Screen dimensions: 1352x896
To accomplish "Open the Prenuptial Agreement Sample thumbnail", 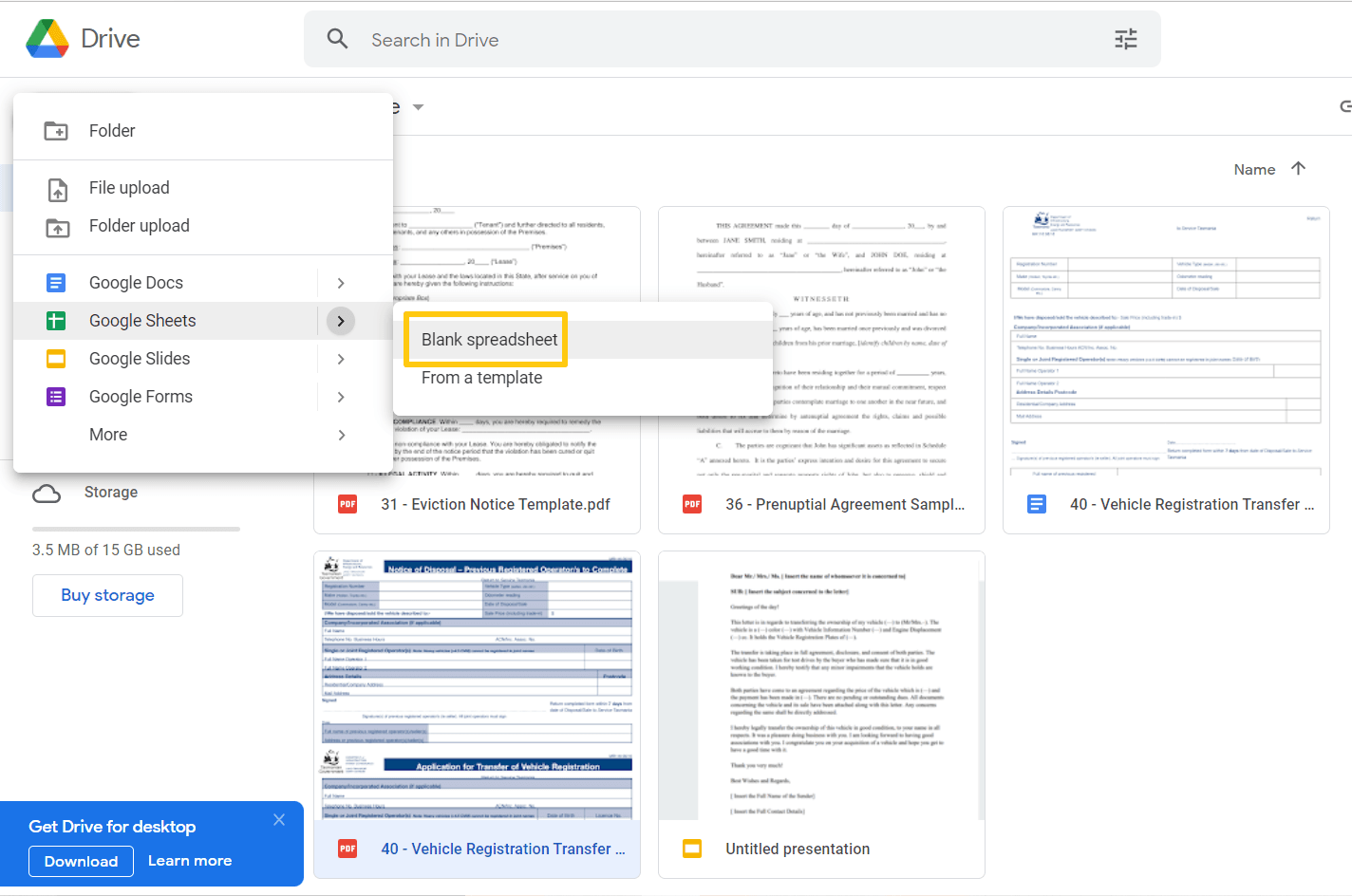I will point(821,341).
